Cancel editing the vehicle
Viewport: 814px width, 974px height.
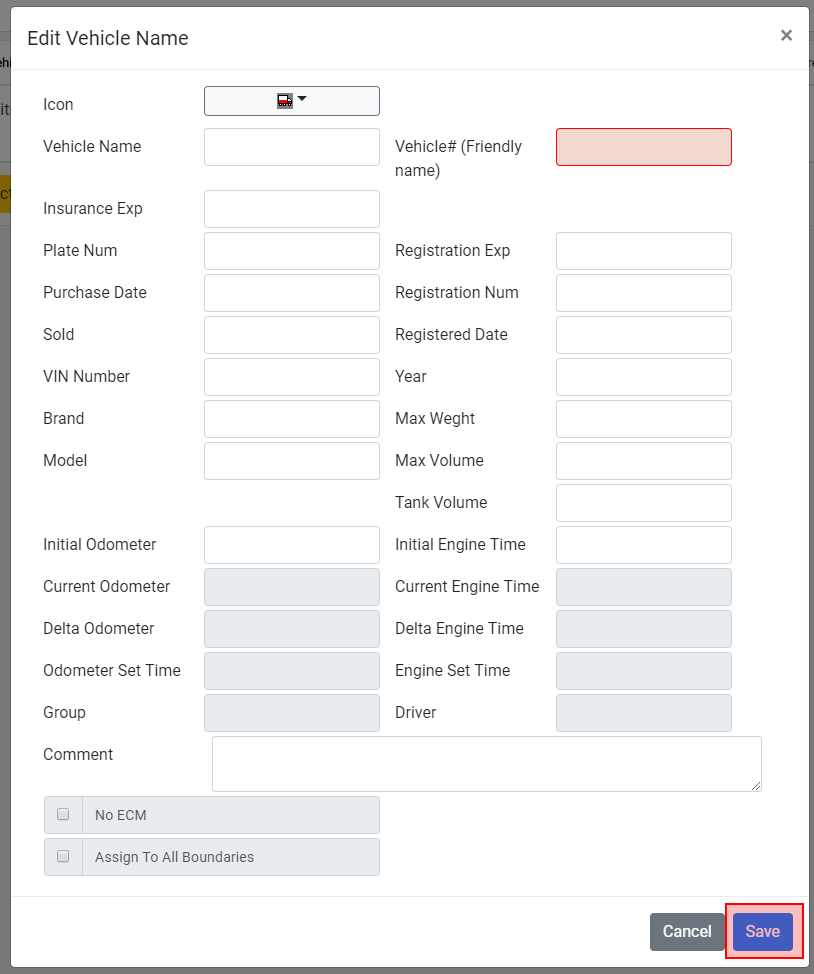coord(687,931)
